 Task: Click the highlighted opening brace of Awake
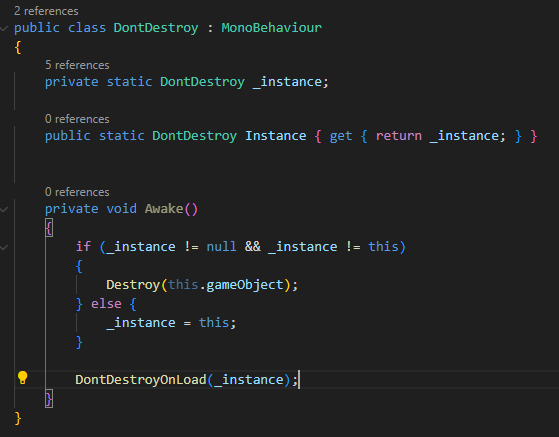(x=49, y=228)
